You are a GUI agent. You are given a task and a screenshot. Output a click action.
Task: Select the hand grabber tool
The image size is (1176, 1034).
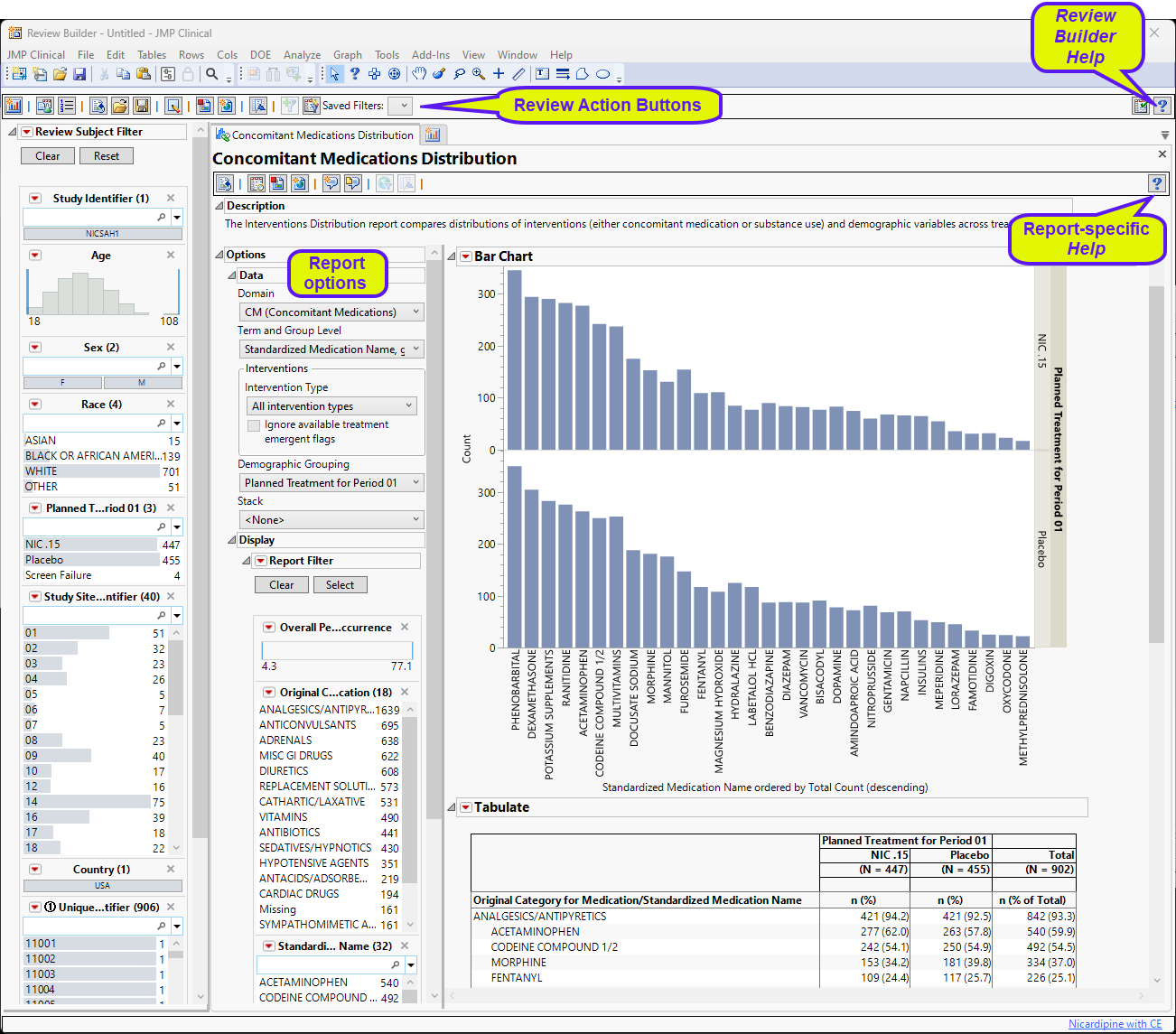[419, 74]
